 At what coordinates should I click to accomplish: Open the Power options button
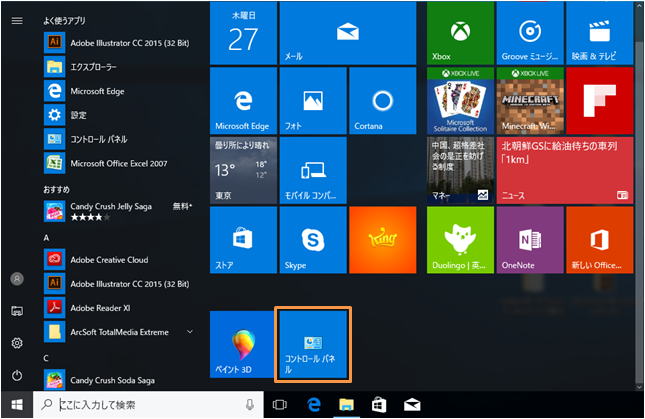pos(17,375)
